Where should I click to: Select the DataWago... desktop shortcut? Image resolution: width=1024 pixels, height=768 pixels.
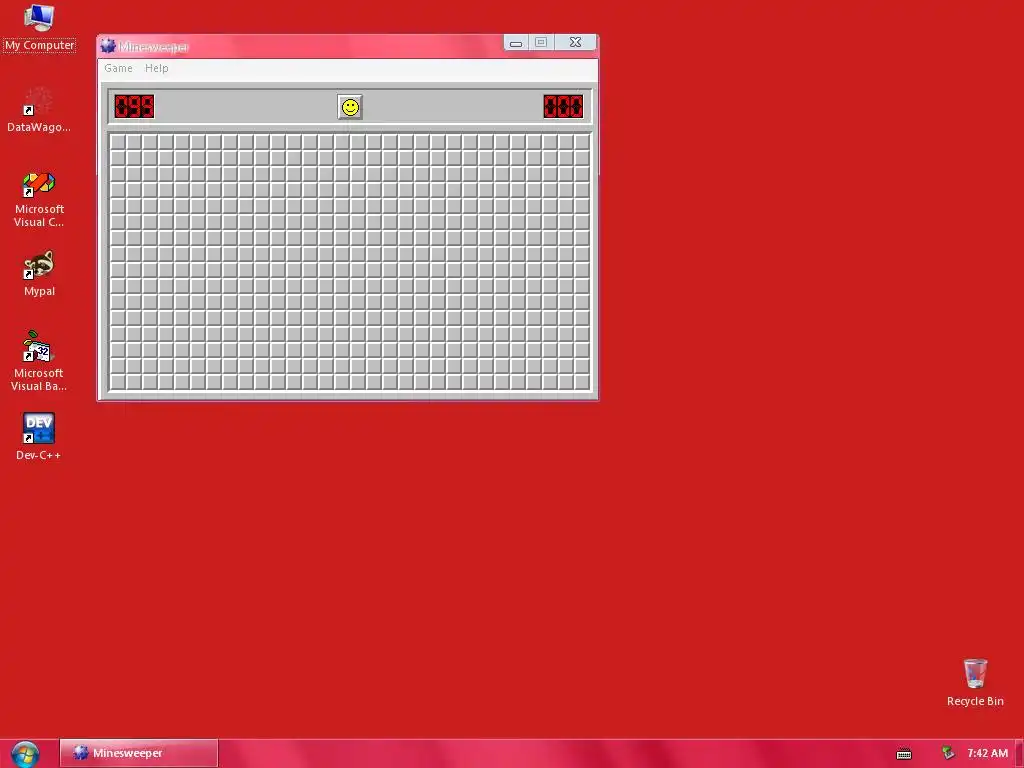(x=39, y=109)
